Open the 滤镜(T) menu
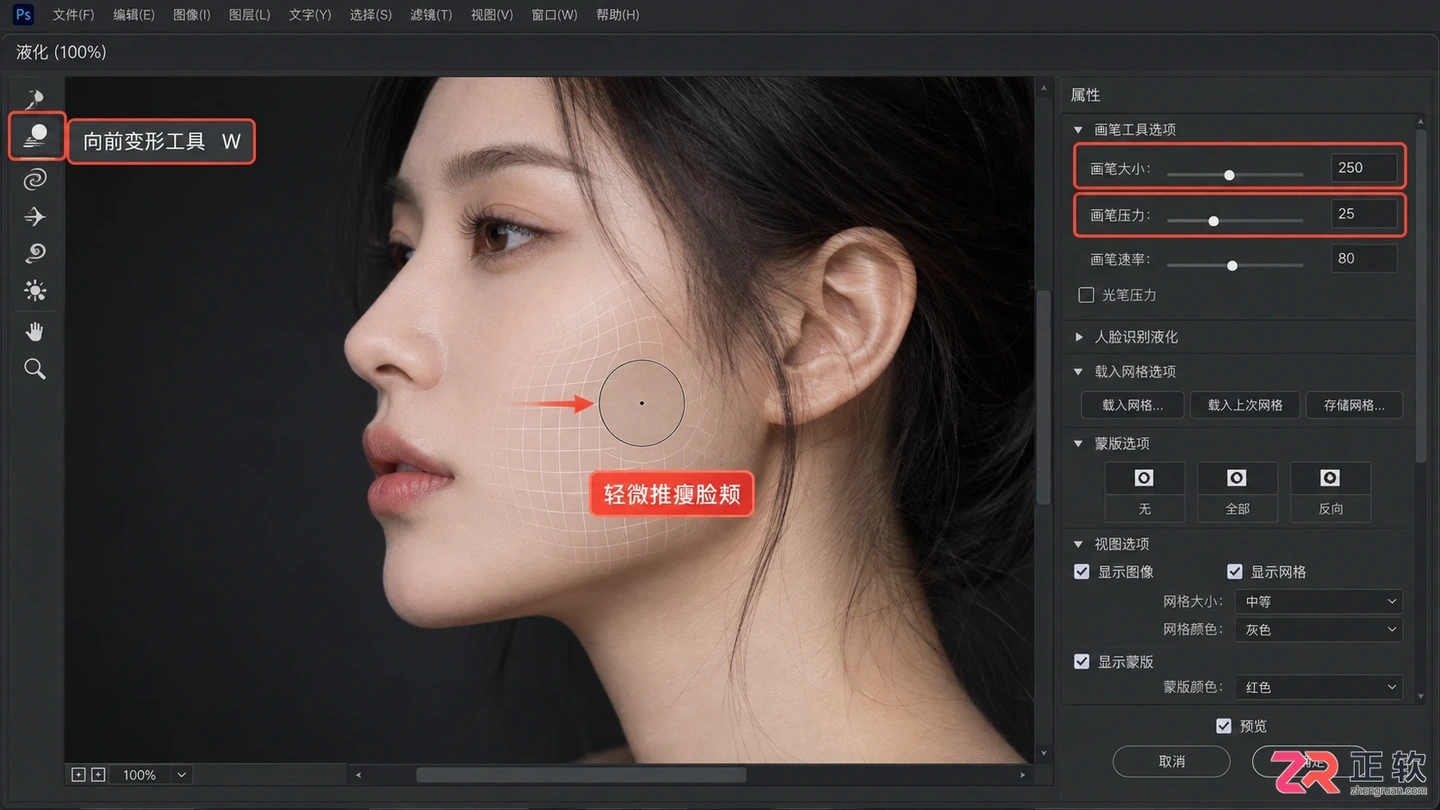Viewport: 1440px width, 810px height. coord(430,15)
